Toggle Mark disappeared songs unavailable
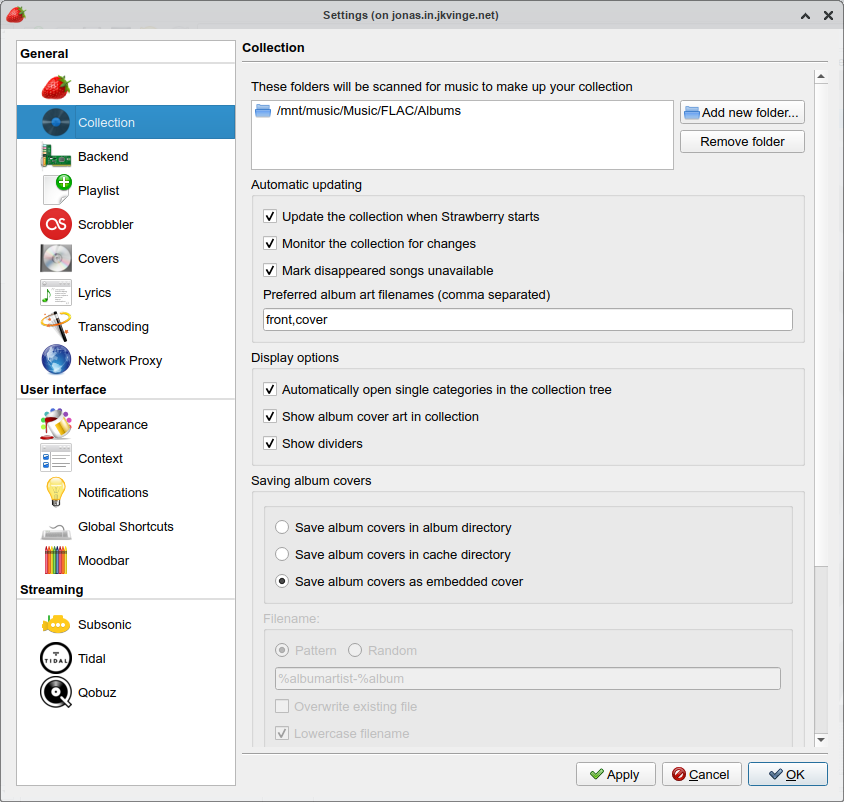 270,270
